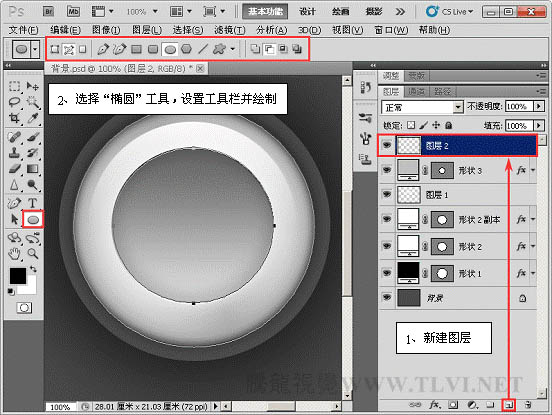Toggle lock all padlock icon
Screen dimensions: 552x415
pyautogui.click(x=448, y=125)
